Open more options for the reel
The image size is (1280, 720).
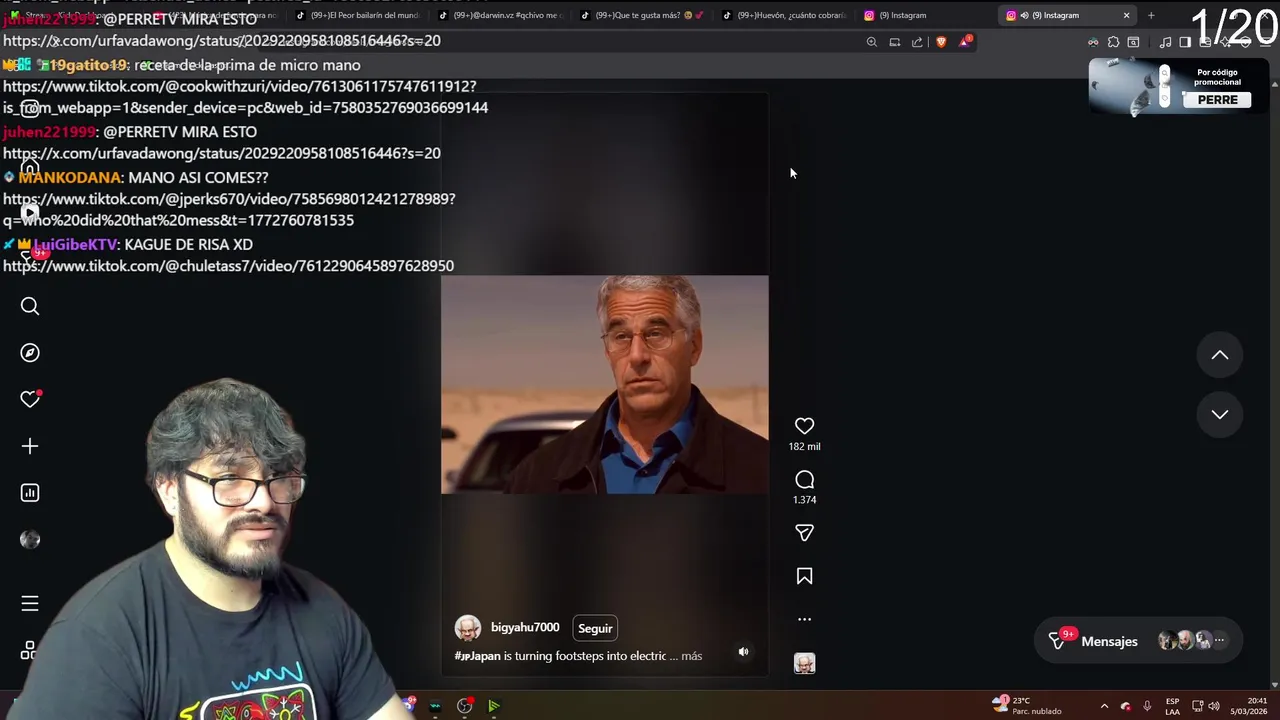(x=804, y=619)
